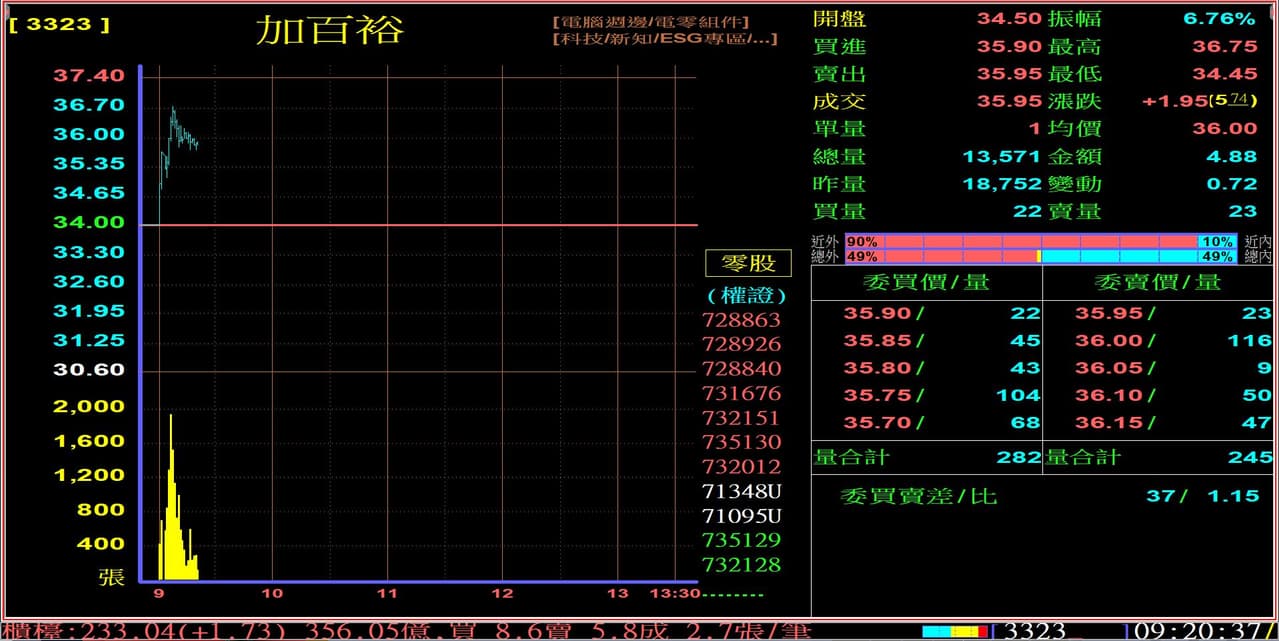
Task: Select the stock code [ 3323 ] label
Action: click(59, 24)
